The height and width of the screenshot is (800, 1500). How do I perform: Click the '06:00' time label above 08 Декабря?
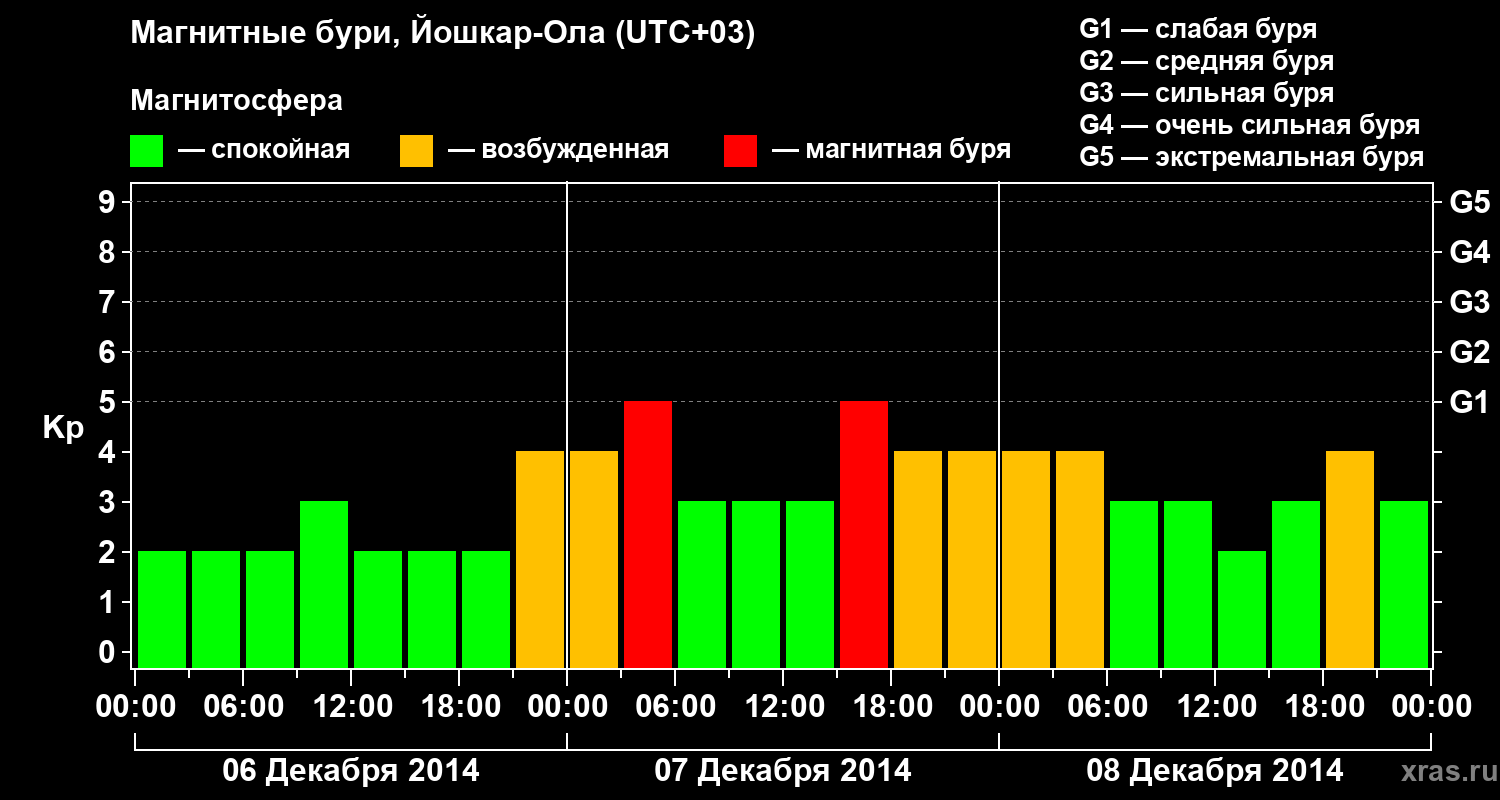(1108, 707)
